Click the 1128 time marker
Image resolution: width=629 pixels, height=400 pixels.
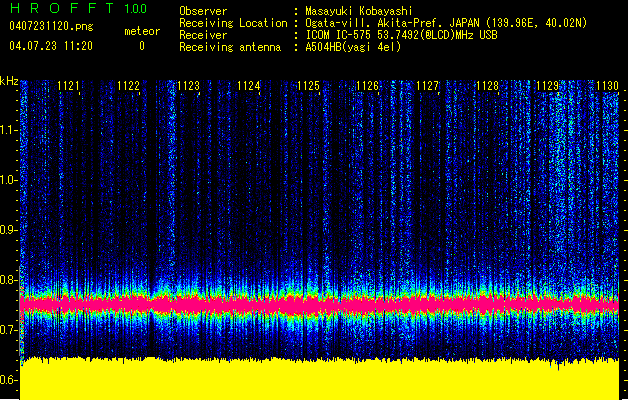[487, 86]
